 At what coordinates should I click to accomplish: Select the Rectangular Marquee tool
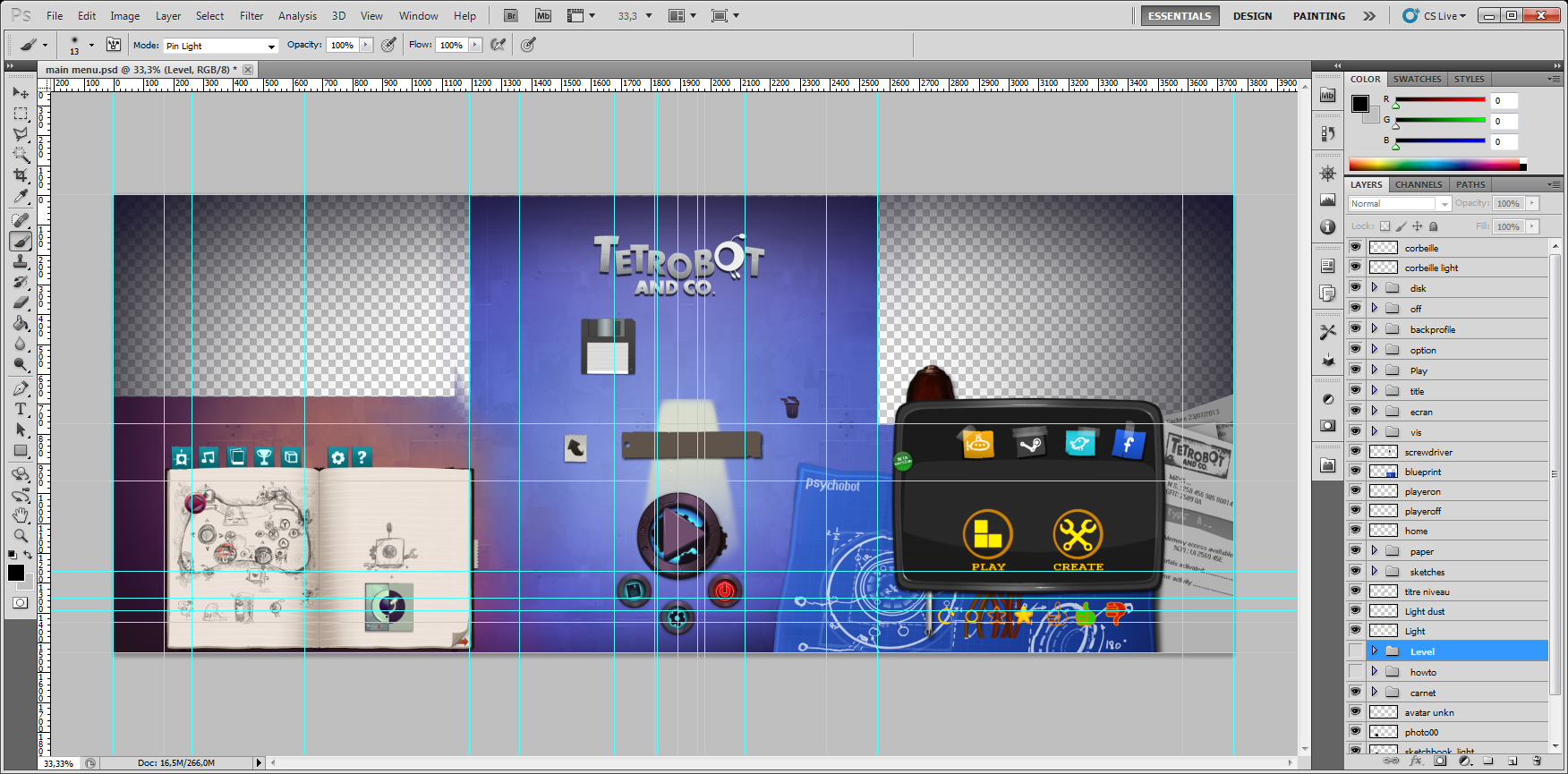click(21, 114)
